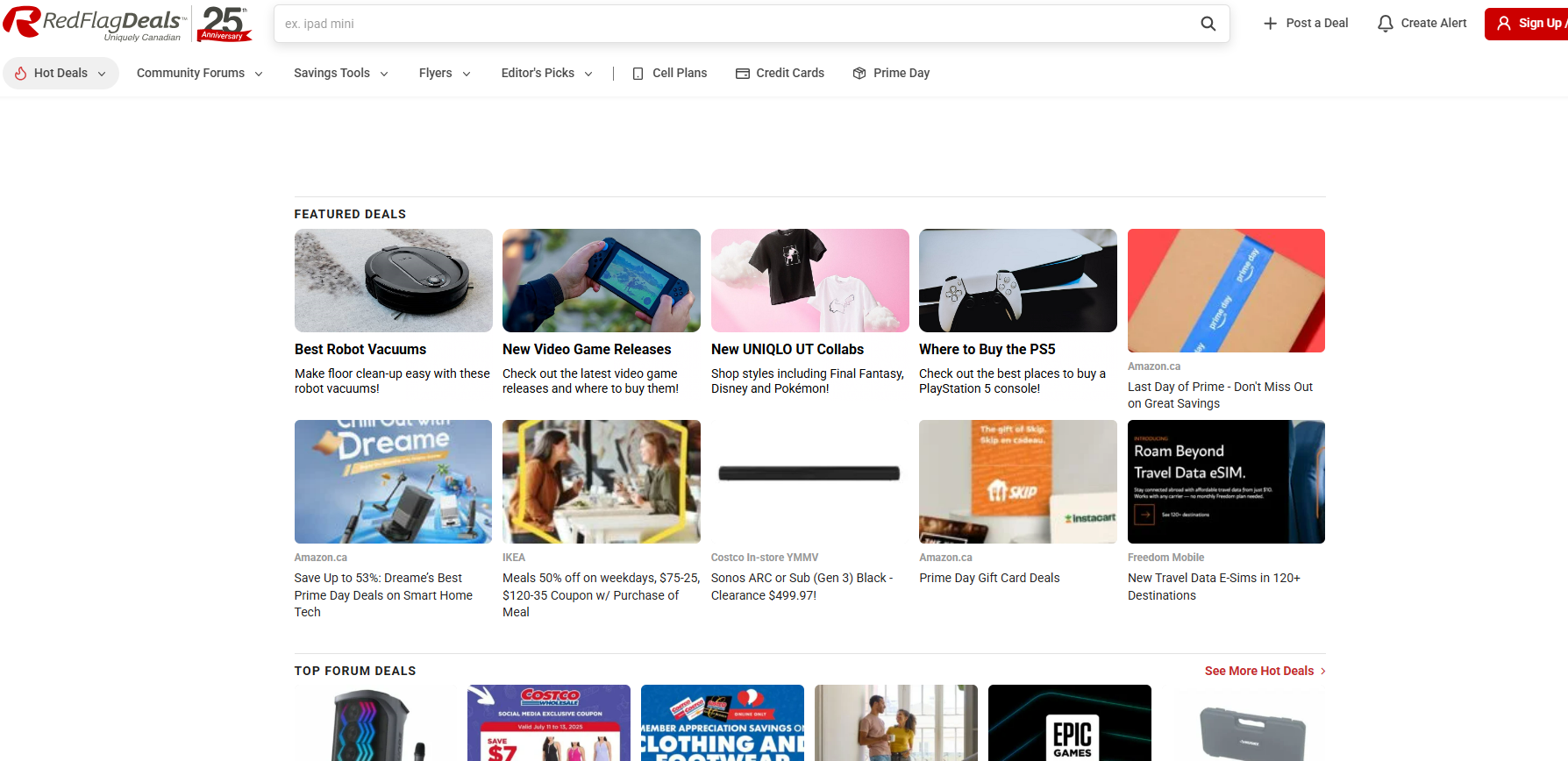This screenshot has width=1568, height=761.
Task: Expand the Savings Tools chevron
Action: pyautogui.click(x=384, y=74)
